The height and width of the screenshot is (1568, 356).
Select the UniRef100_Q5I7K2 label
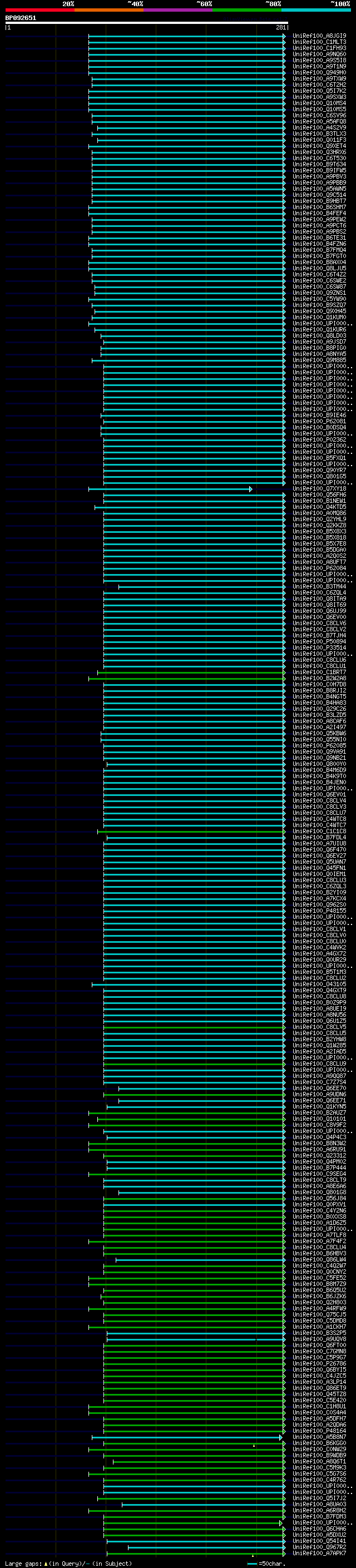(319, 91)
